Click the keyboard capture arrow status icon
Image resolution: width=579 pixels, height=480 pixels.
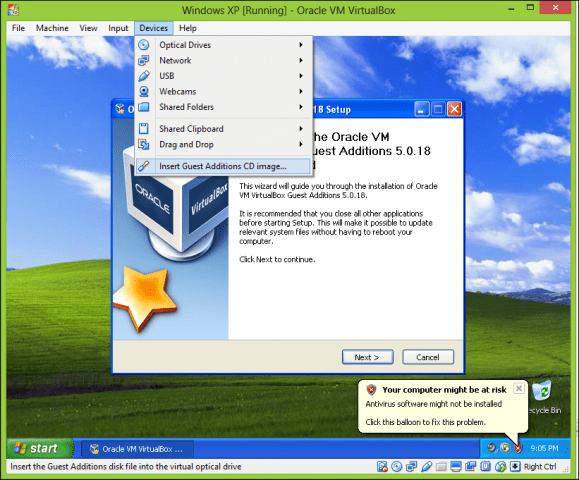pos(515,467)
